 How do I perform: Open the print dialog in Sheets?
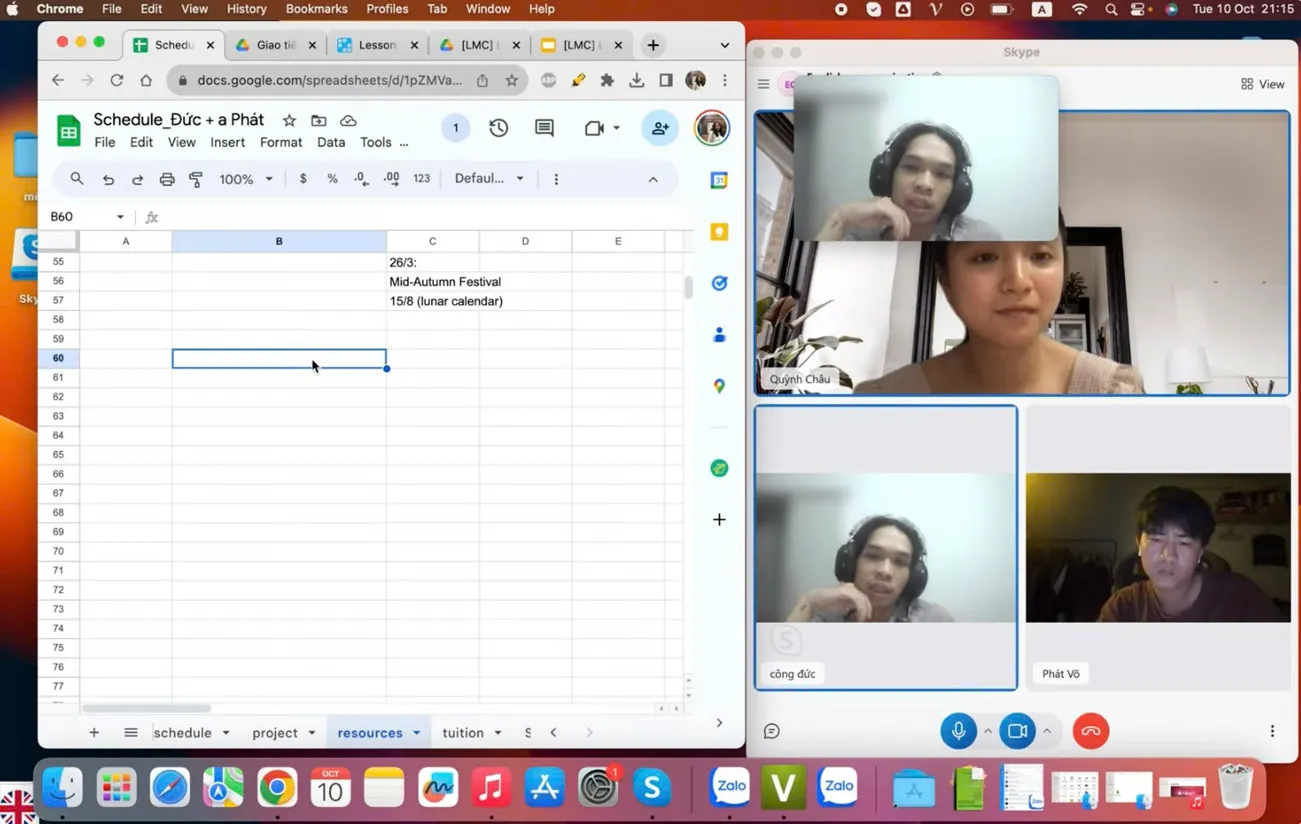click(x=166, y=178)
